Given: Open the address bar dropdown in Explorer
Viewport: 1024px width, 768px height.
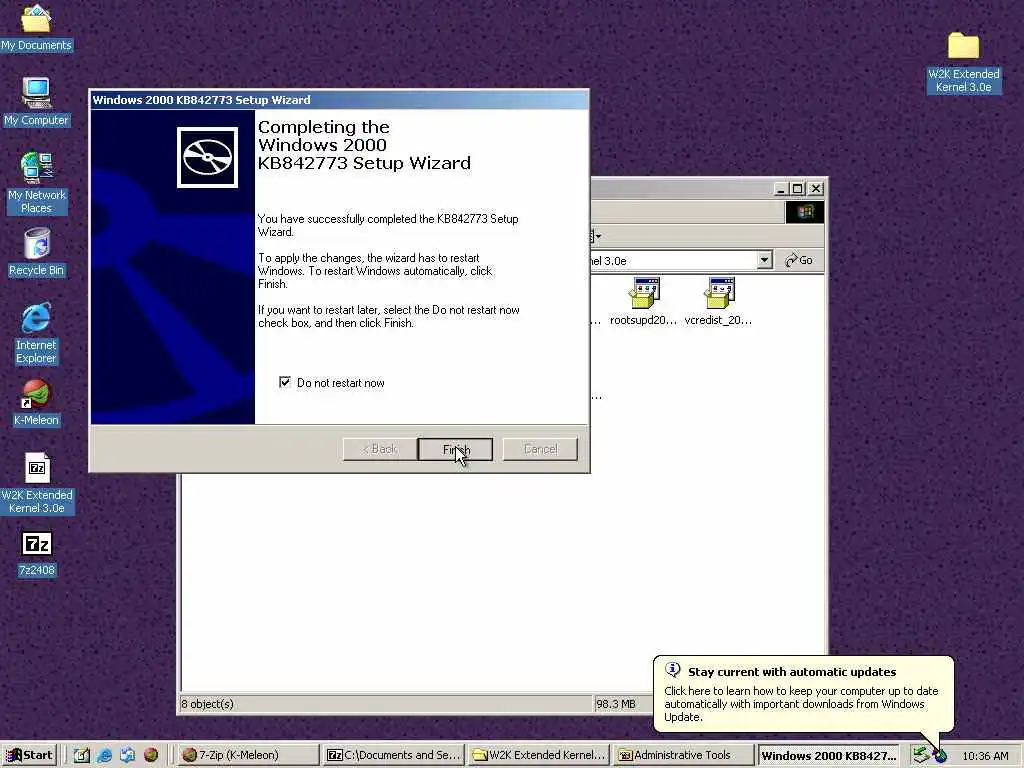Looking at the screenshot, I should tap(764, 260).
